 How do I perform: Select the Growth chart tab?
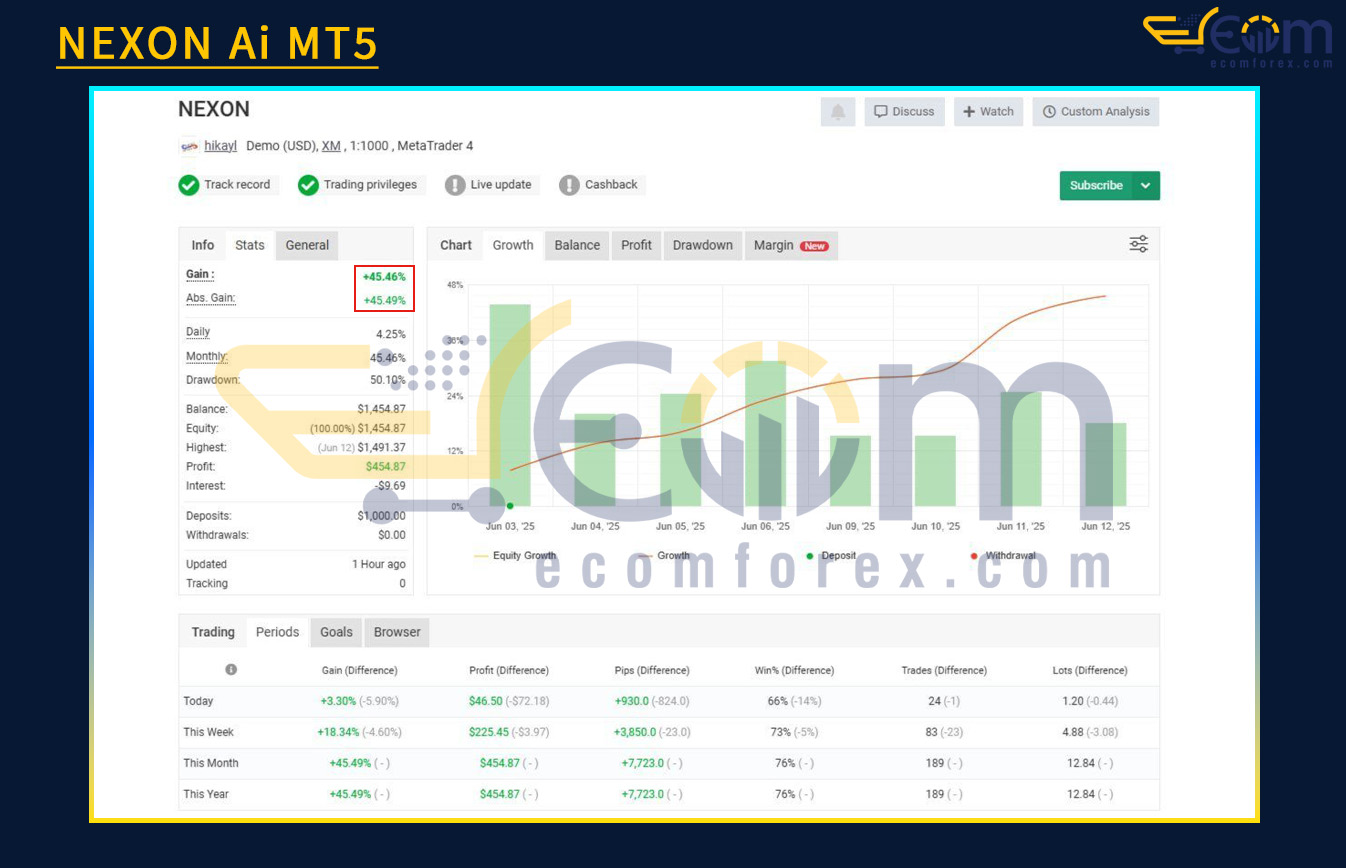[513, 245]
